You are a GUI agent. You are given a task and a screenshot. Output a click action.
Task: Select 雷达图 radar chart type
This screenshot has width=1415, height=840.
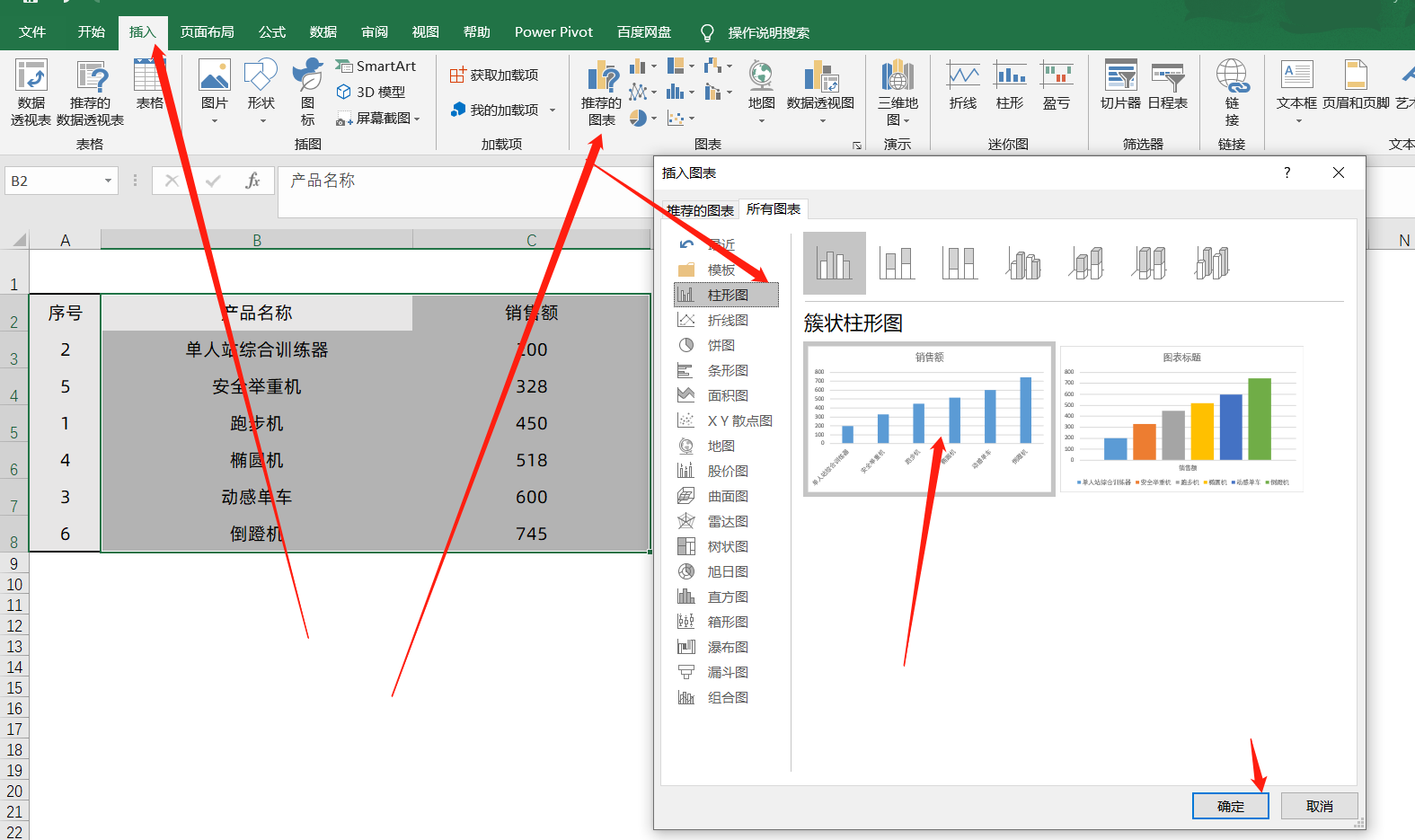click(x=727, y=521)
